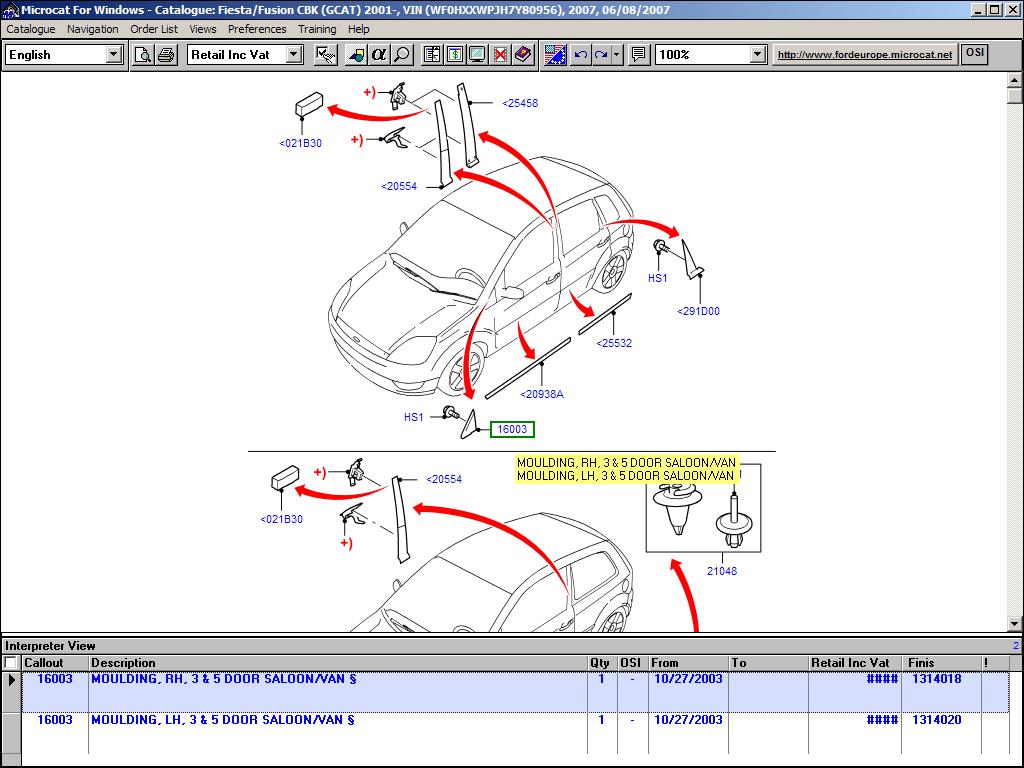Viewport: 1024px width, 768px height.
Task: Click the printer icon in toolbar
Action: point(166,55)
